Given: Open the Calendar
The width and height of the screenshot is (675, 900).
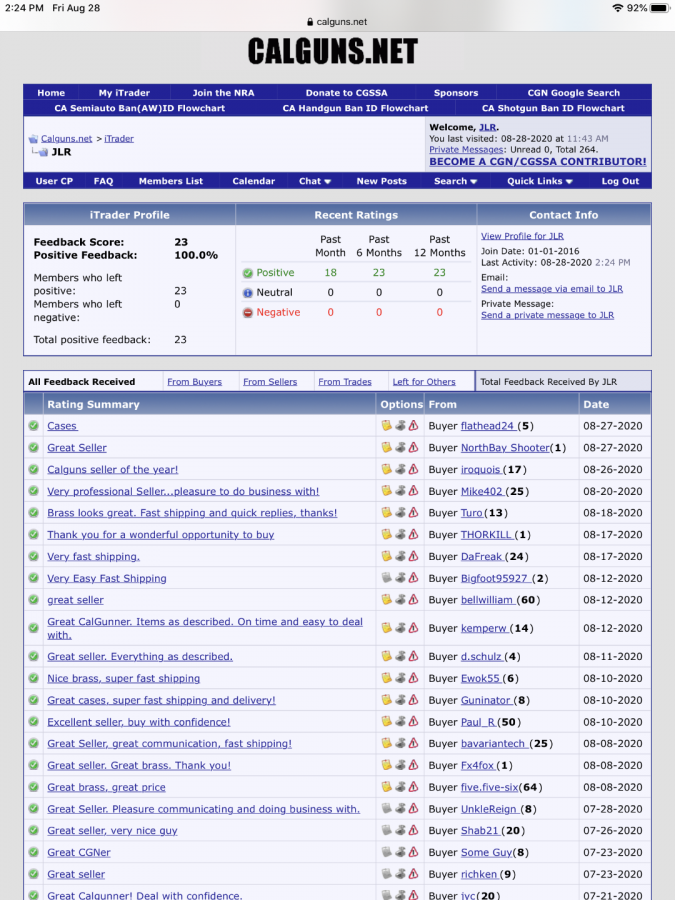Looking at the screenshot, I should tap(253, 181).
